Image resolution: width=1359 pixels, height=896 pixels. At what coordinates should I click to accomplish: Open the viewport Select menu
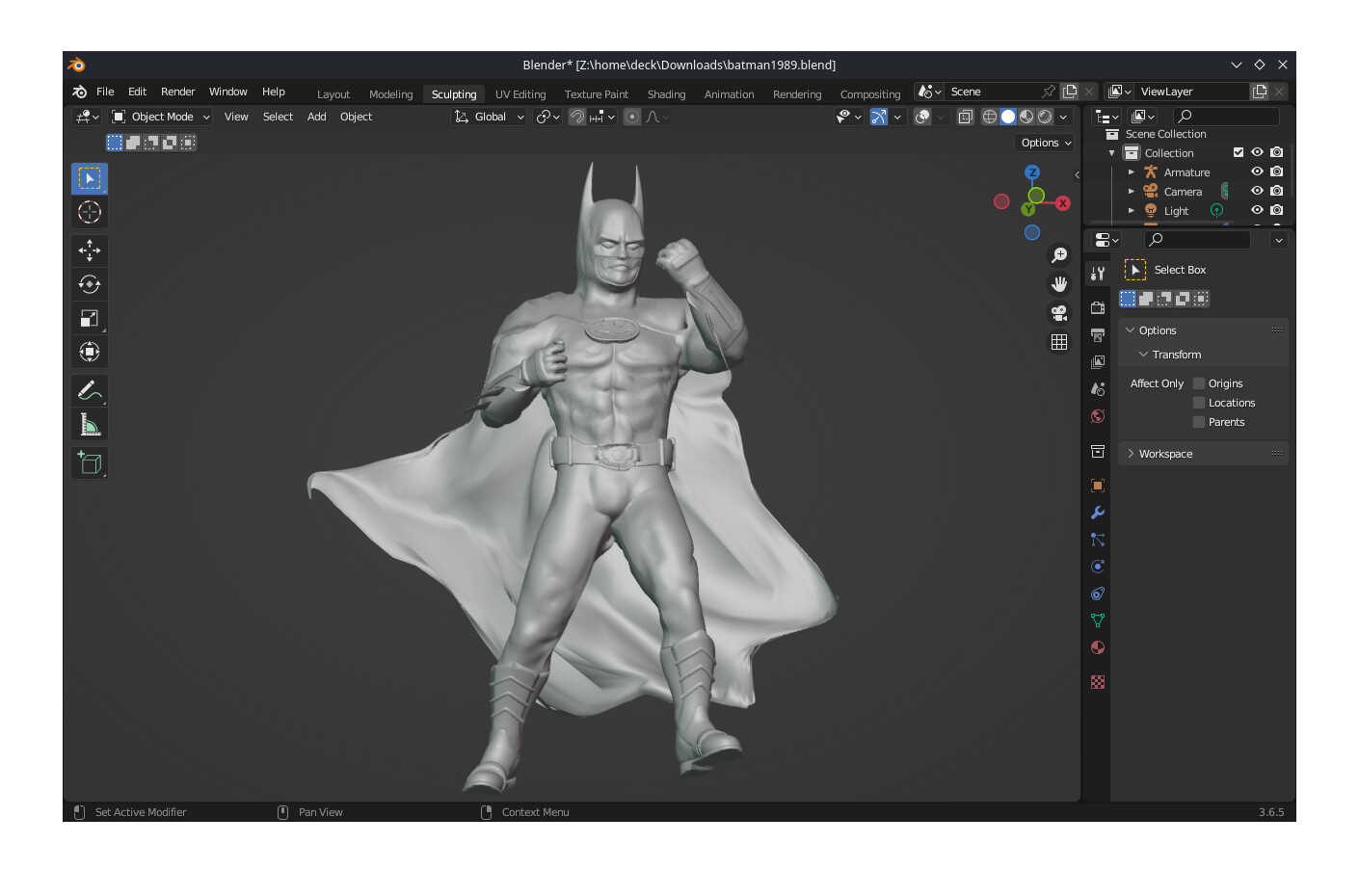pos(278,117)
